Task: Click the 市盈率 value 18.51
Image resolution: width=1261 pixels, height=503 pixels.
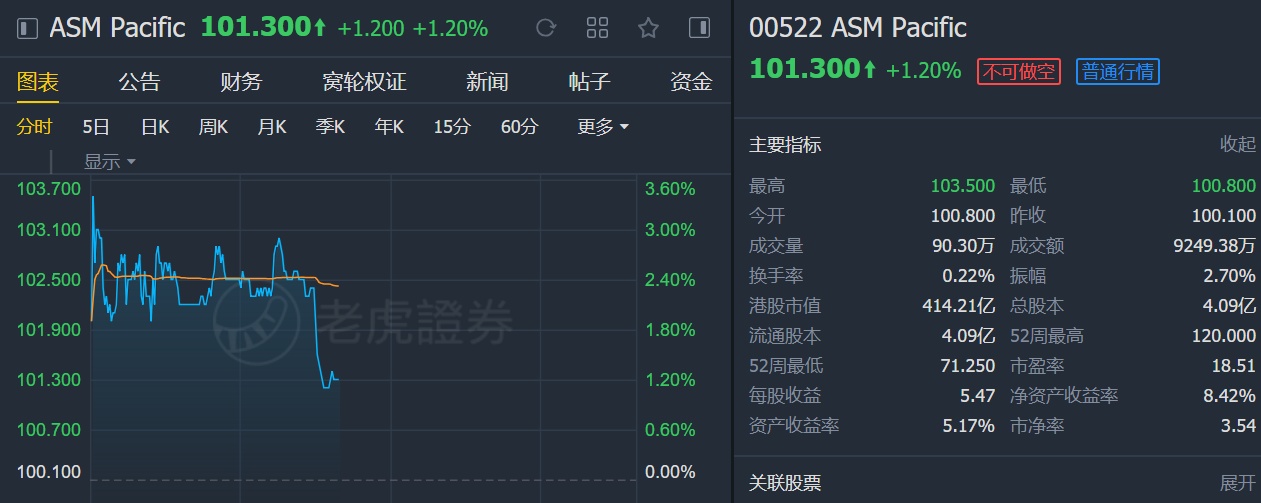Action: click(x=1234, y=366)
